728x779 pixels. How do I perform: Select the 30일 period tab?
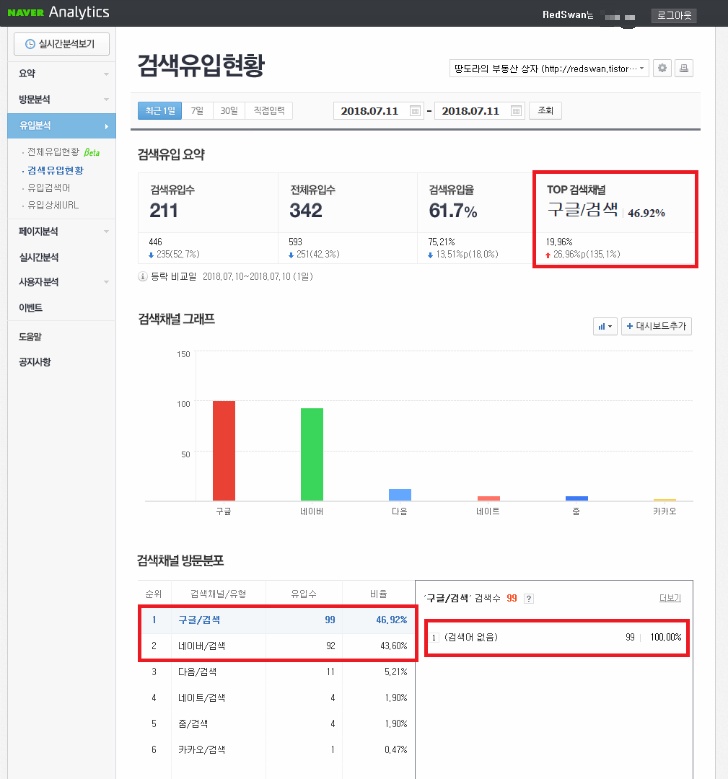click(x=229, y=111)
